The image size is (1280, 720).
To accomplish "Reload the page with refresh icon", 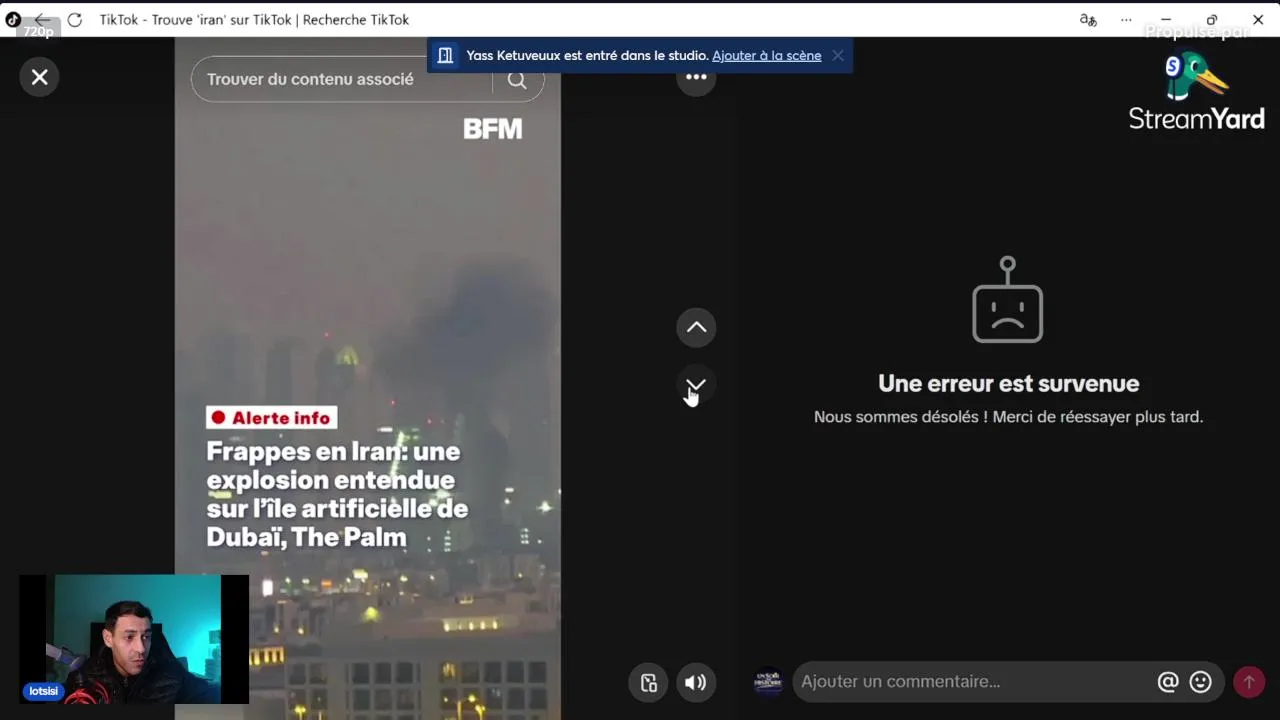I will 74,20.
